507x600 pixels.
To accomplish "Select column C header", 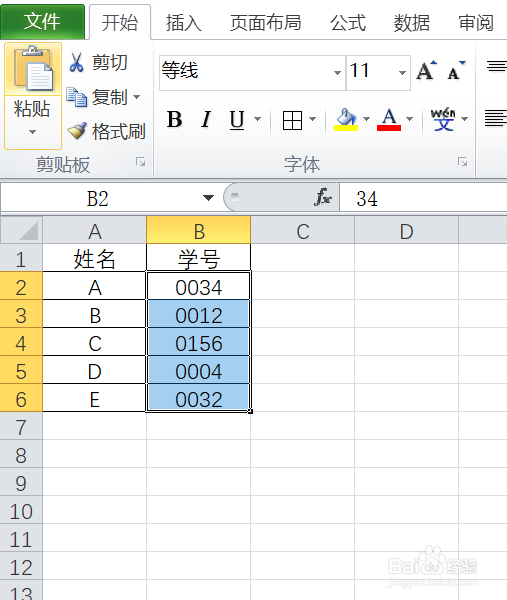I will point(303,230).
